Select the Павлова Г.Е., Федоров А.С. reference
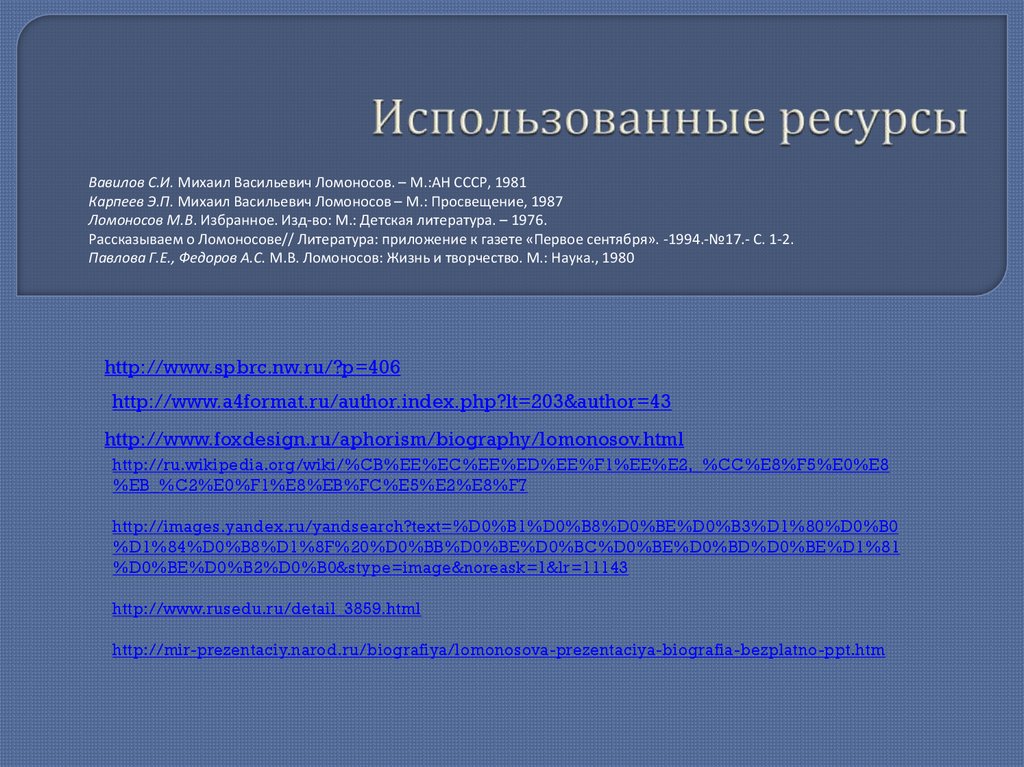1024x767 pixels. [x=361, y=258]
